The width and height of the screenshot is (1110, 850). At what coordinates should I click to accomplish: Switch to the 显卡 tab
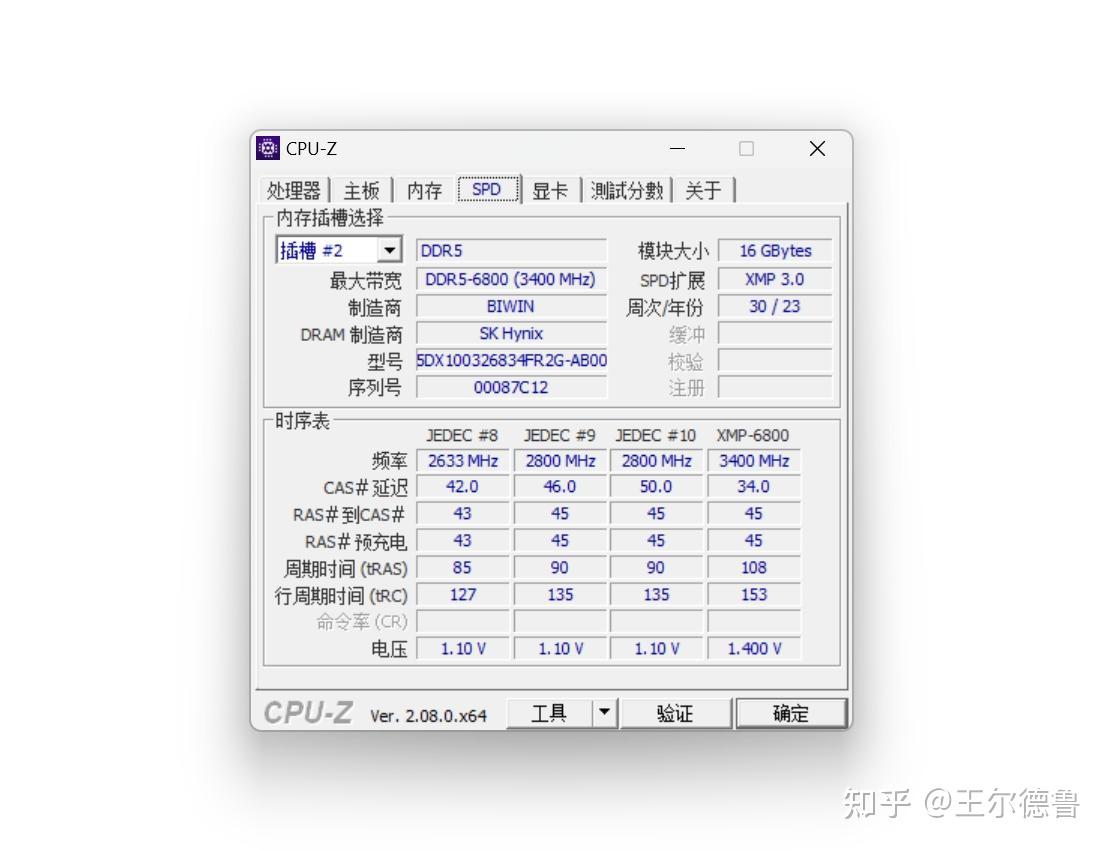click(550, 190)
